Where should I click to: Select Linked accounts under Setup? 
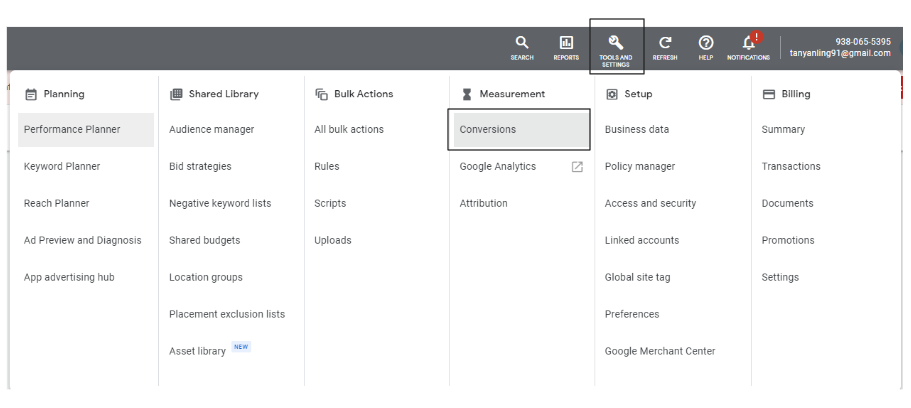point(642,241)
